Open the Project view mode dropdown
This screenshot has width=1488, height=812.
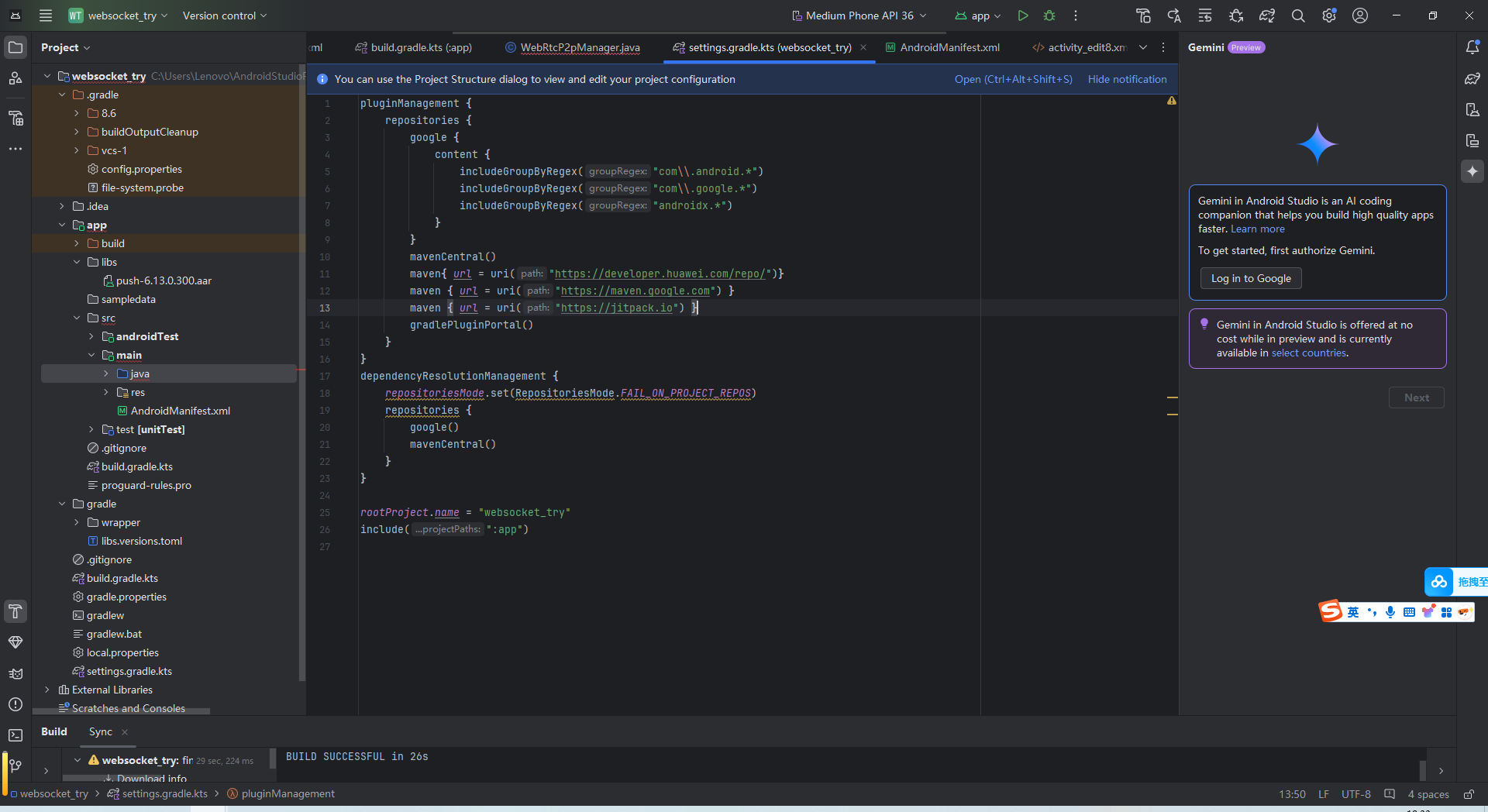[66, 47]
